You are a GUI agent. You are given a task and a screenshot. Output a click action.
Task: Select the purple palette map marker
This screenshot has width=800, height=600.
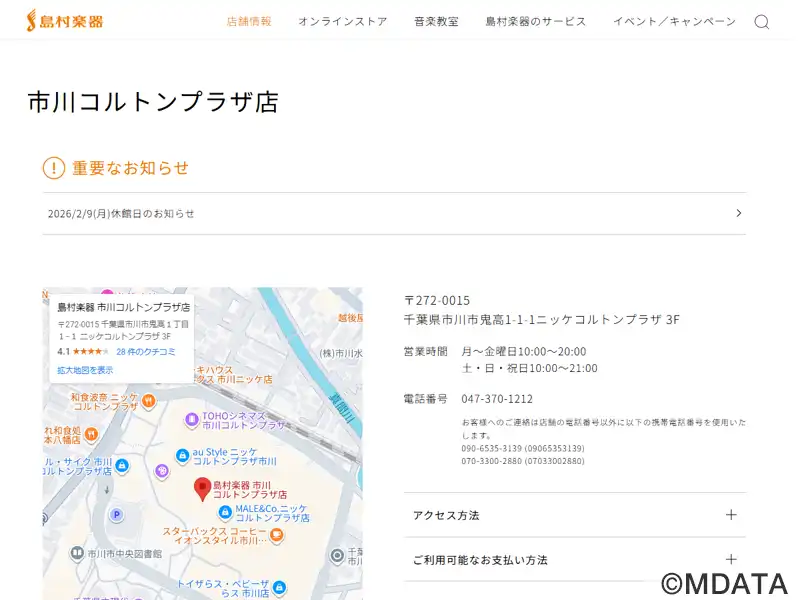pyautogui.click(x=162, y=471)
